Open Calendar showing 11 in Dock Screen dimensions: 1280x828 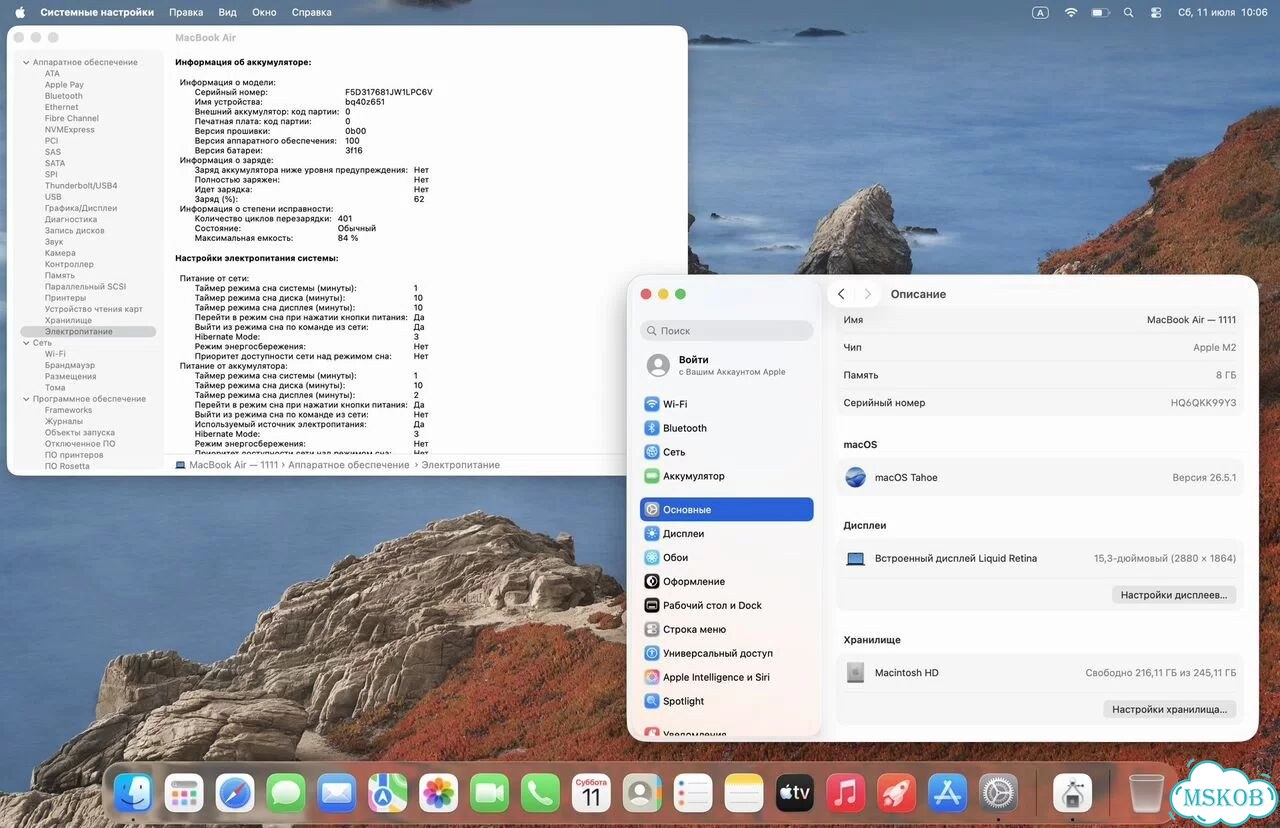pos(591,794)
